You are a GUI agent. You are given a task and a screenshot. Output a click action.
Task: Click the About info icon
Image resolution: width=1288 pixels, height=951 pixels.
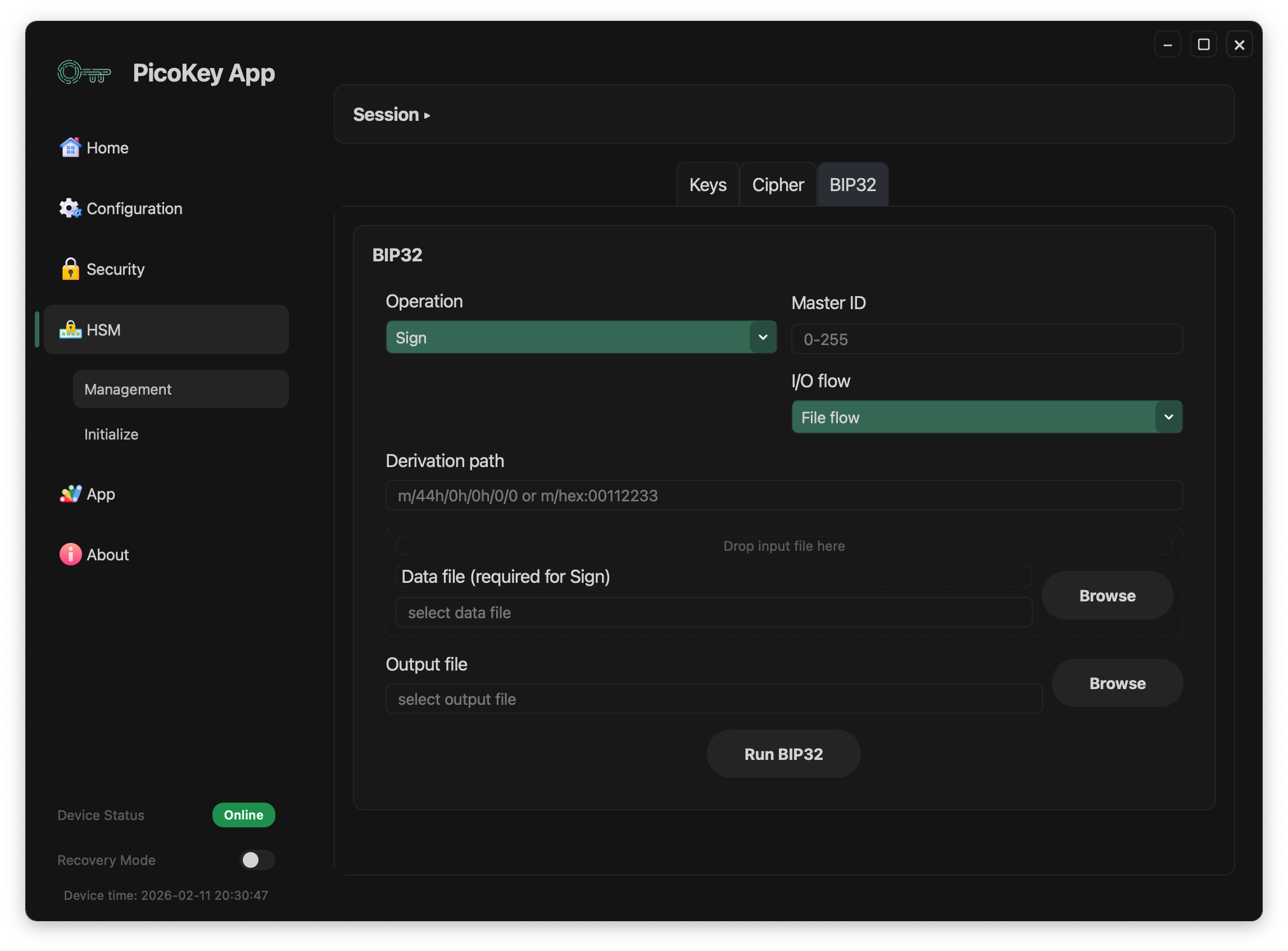pyautogui.click(x=70, y=554)
